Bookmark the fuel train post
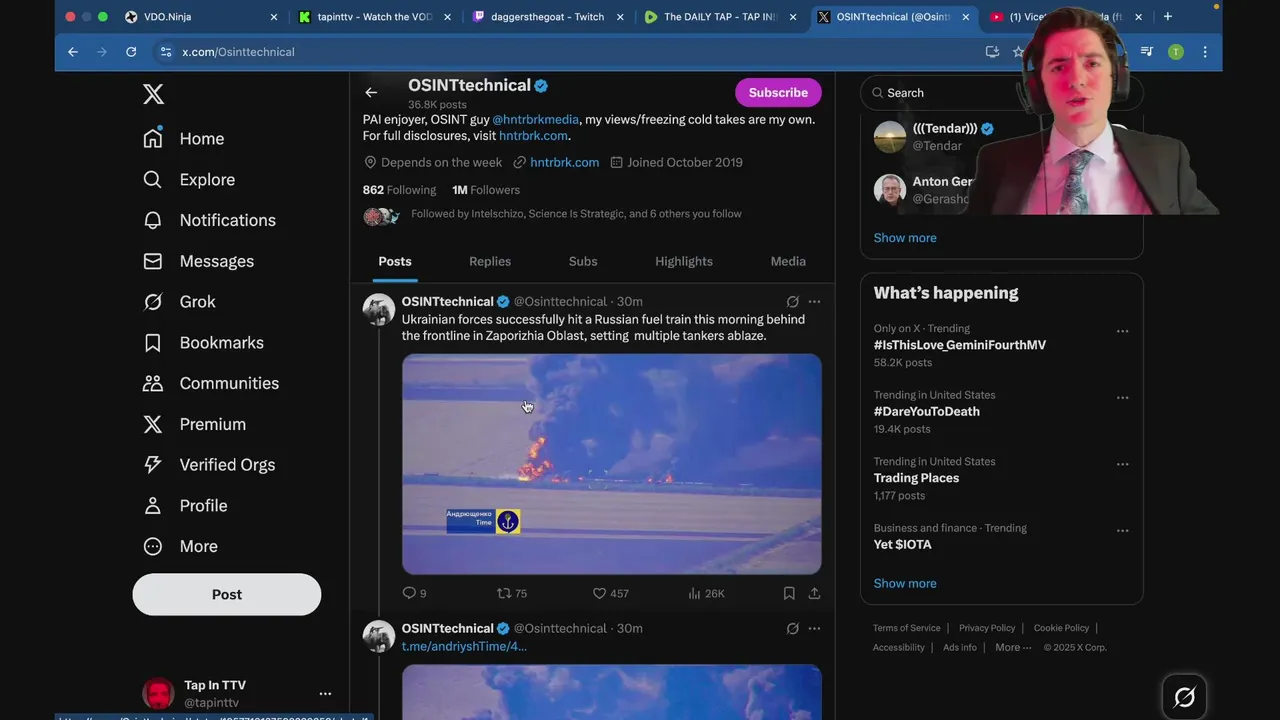 point(789,593)
